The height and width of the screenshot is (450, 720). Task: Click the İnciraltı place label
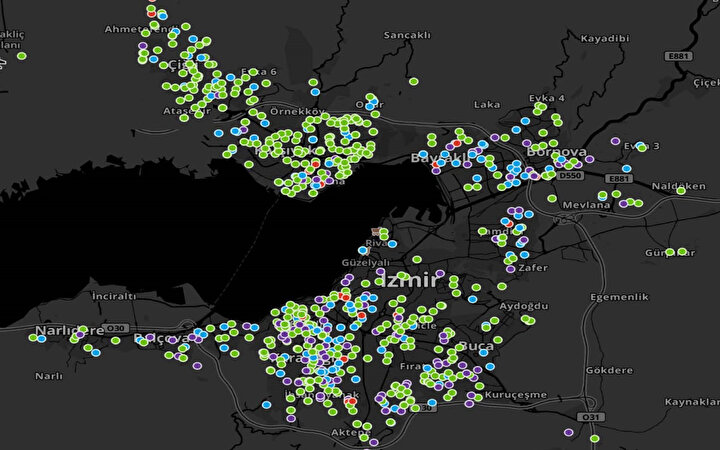113,296
